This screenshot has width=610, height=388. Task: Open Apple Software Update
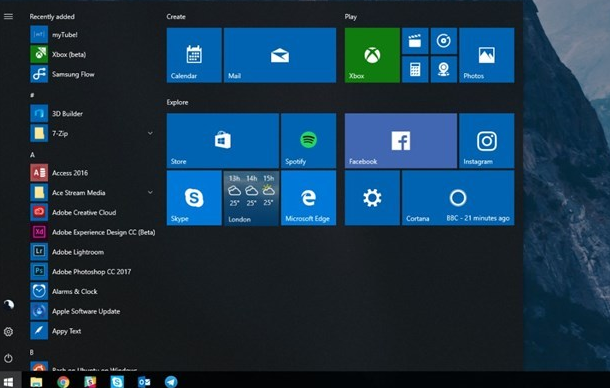tap(93, 311)
